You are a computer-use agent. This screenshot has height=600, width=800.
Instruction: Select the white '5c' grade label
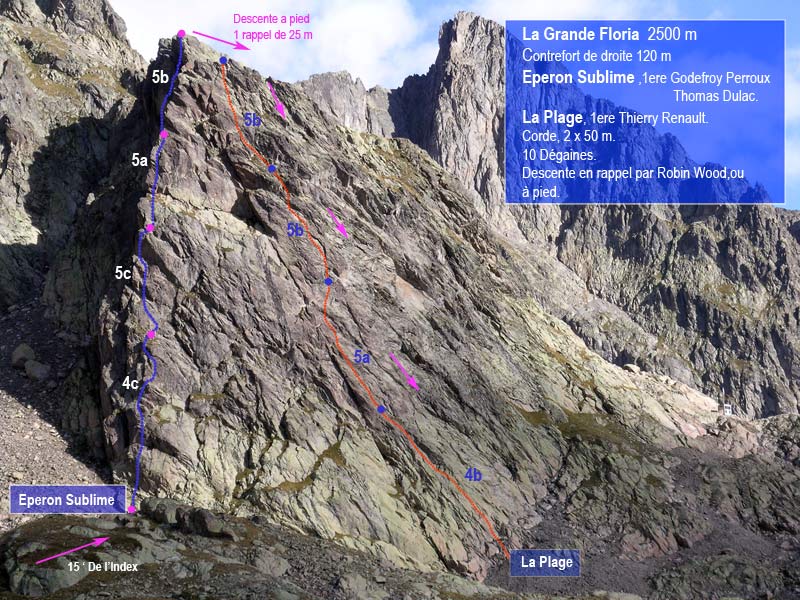(123, 273)
